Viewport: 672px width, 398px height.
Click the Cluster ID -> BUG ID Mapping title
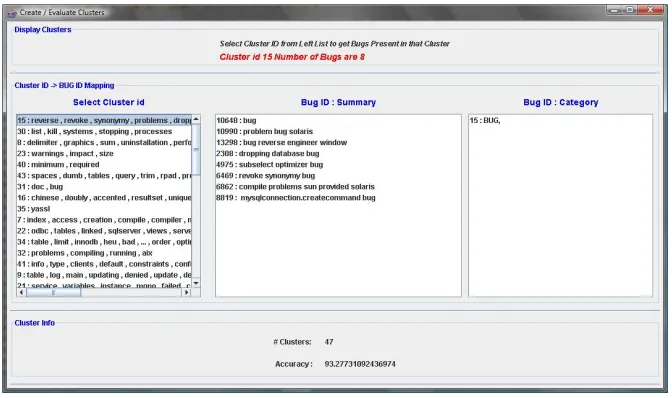pos(64,85)
